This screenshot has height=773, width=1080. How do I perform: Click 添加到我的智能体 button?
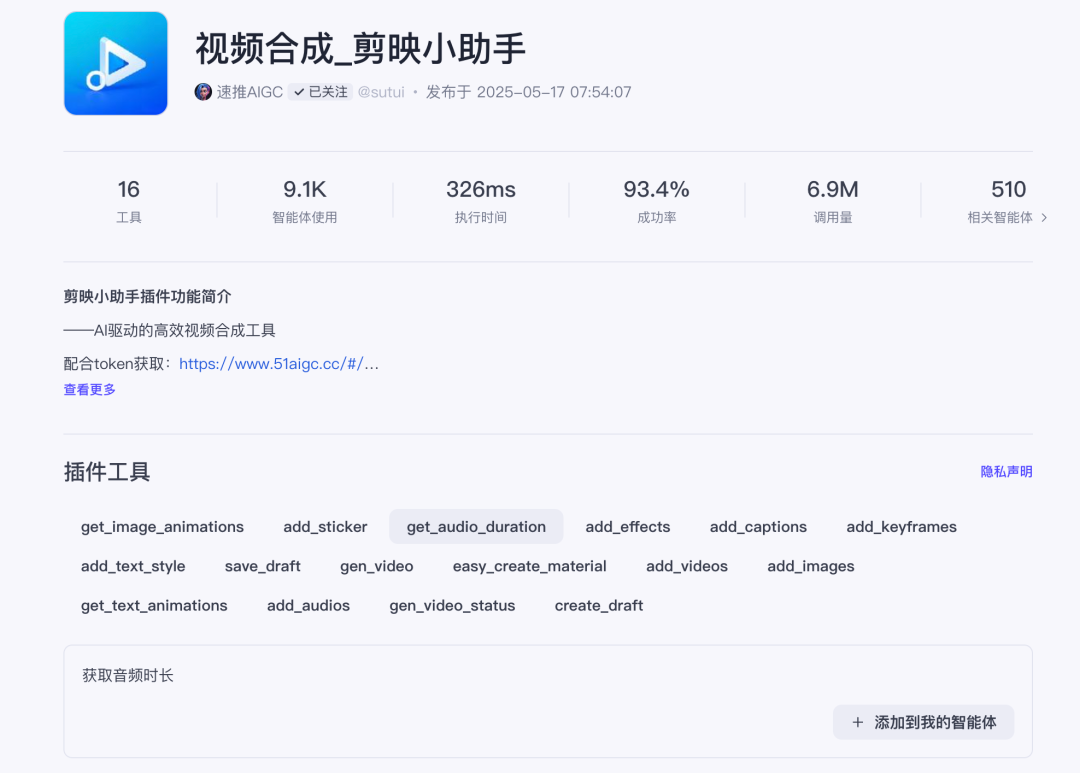923,722
